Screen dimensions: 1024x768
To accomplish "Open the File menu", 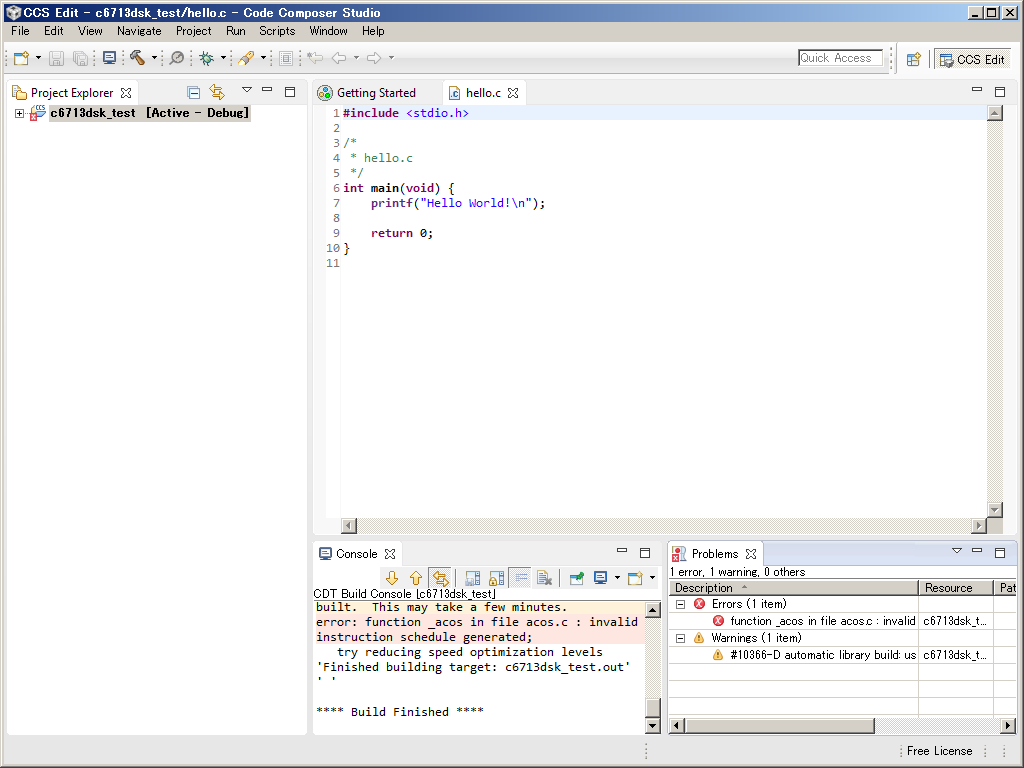I will pos(20,31).
